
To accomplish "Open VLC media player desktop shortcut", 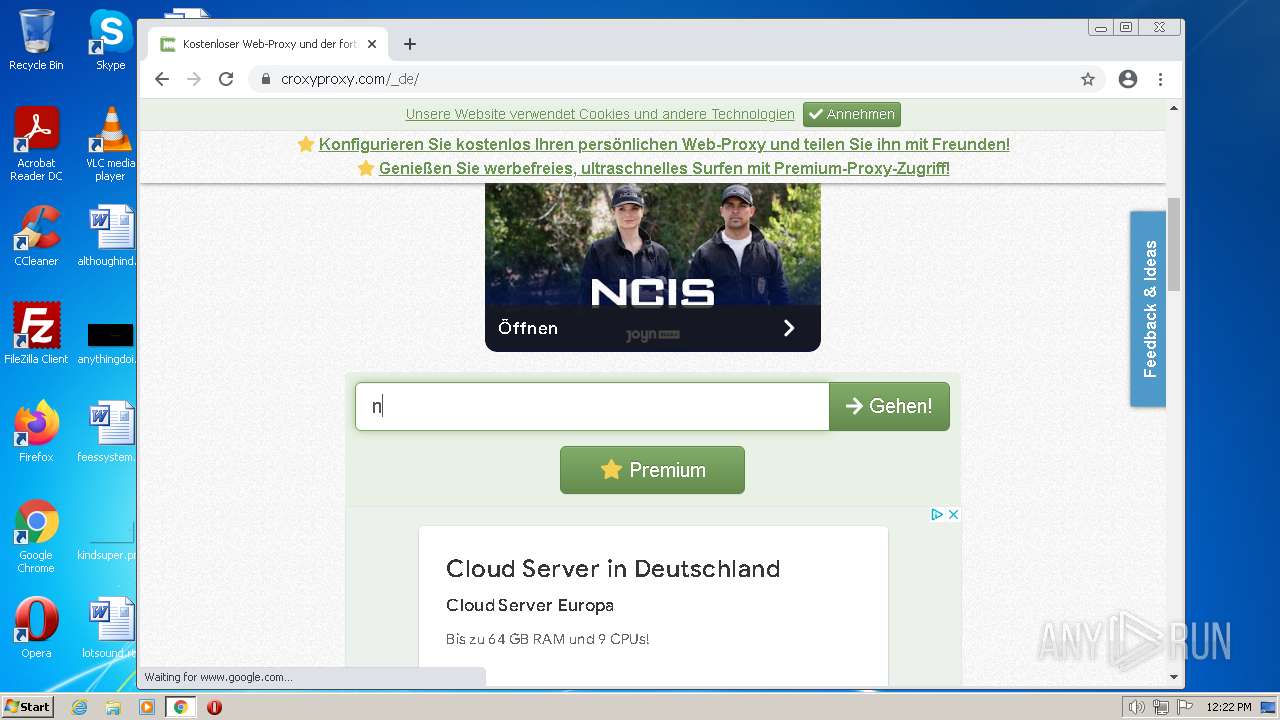I will click(x=110, y=144).
